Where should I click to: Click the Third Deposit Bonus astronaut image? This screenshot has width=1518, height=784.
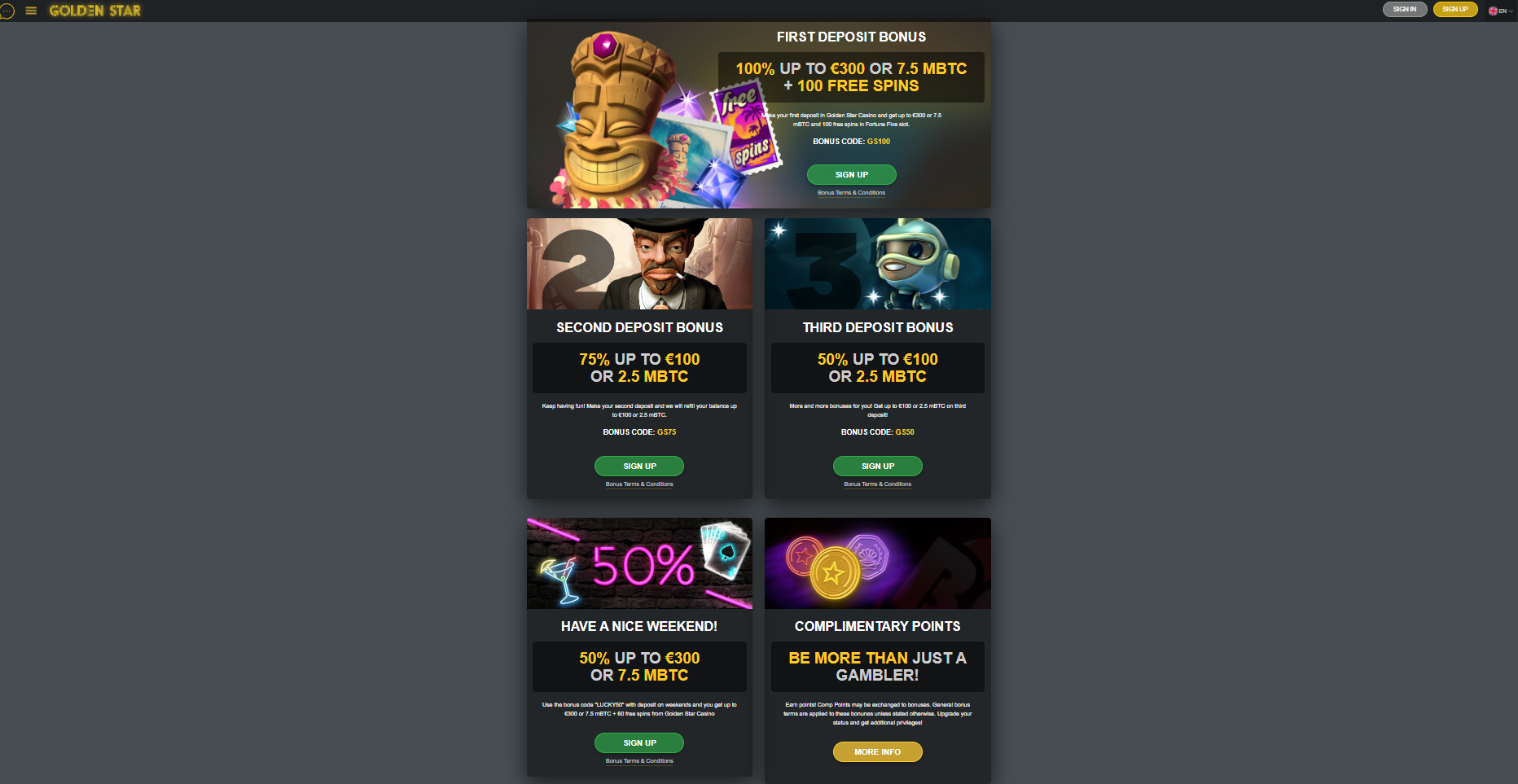coord(877,264)
